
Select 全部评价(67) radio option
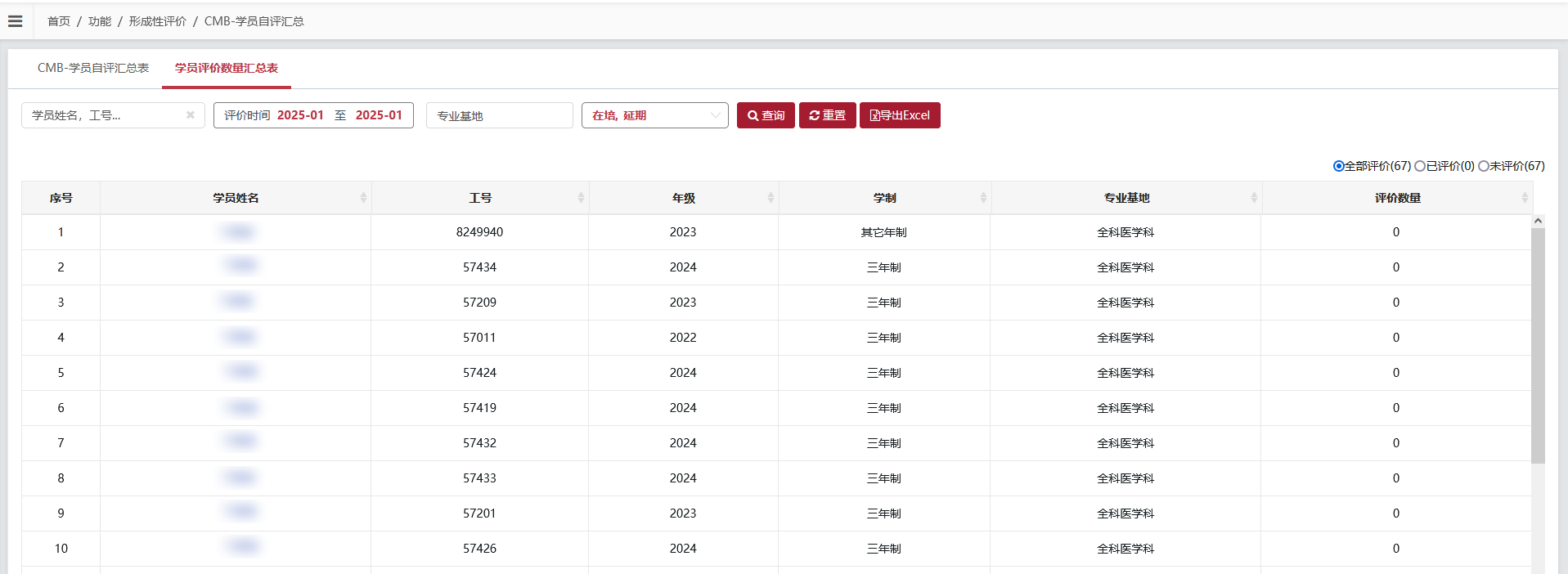coord(1339,166)
